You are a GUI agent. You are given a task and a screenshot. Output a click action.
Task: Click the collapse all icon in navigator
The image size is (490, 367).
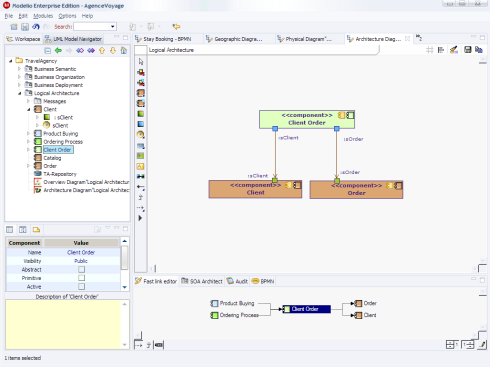[48, 50]
